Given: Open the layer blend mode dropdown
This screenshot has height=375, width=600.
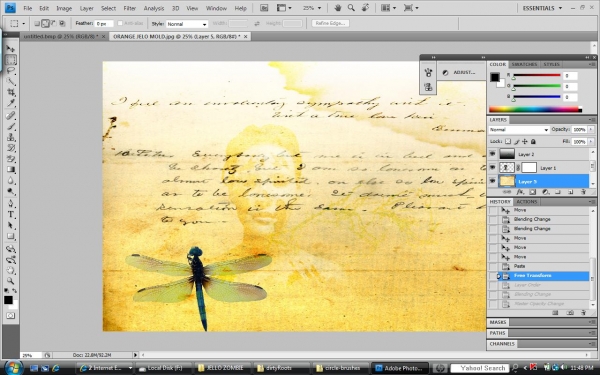Looking at the screenshot, I should [519, 130].
